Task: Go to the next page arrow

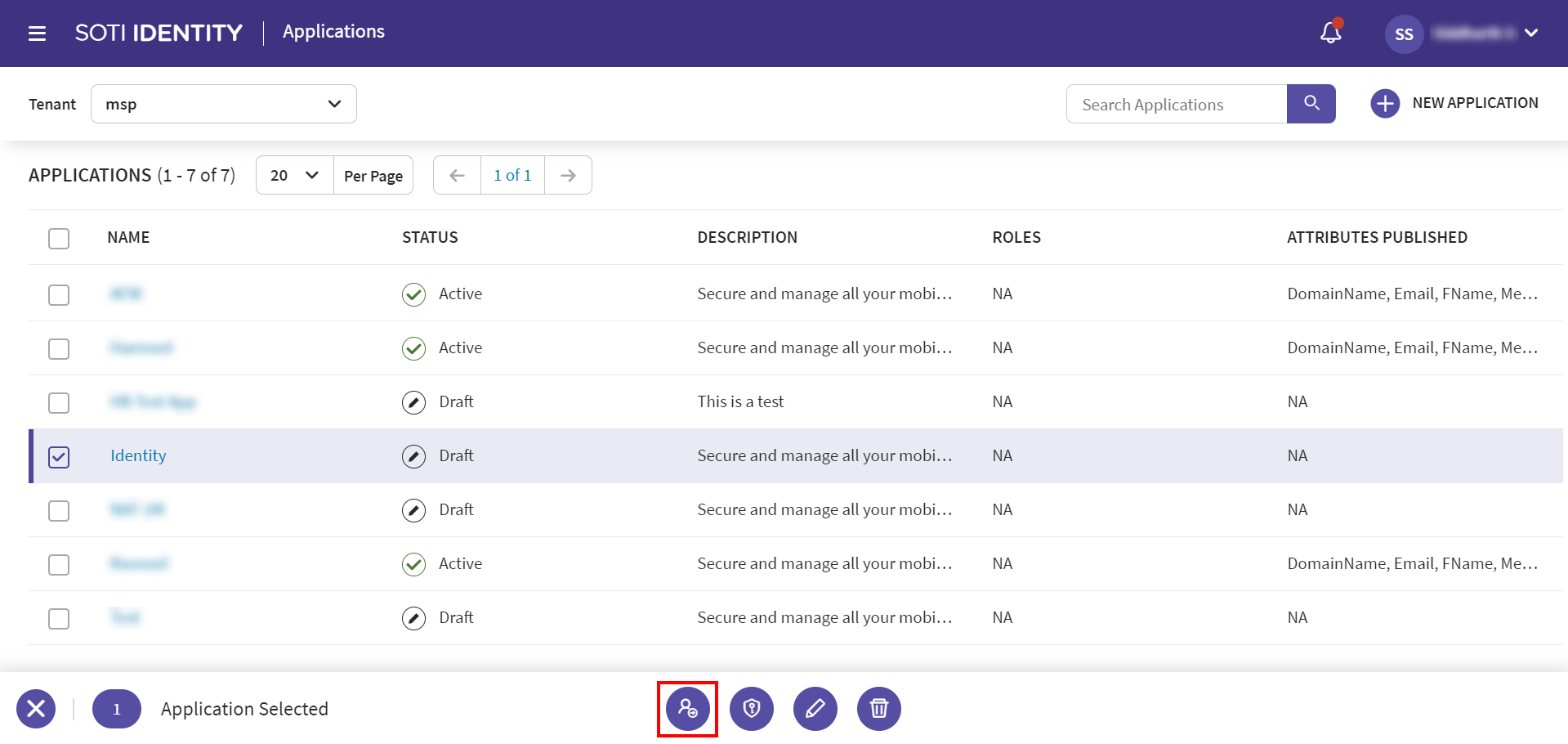Action: [x=568, y=175]
